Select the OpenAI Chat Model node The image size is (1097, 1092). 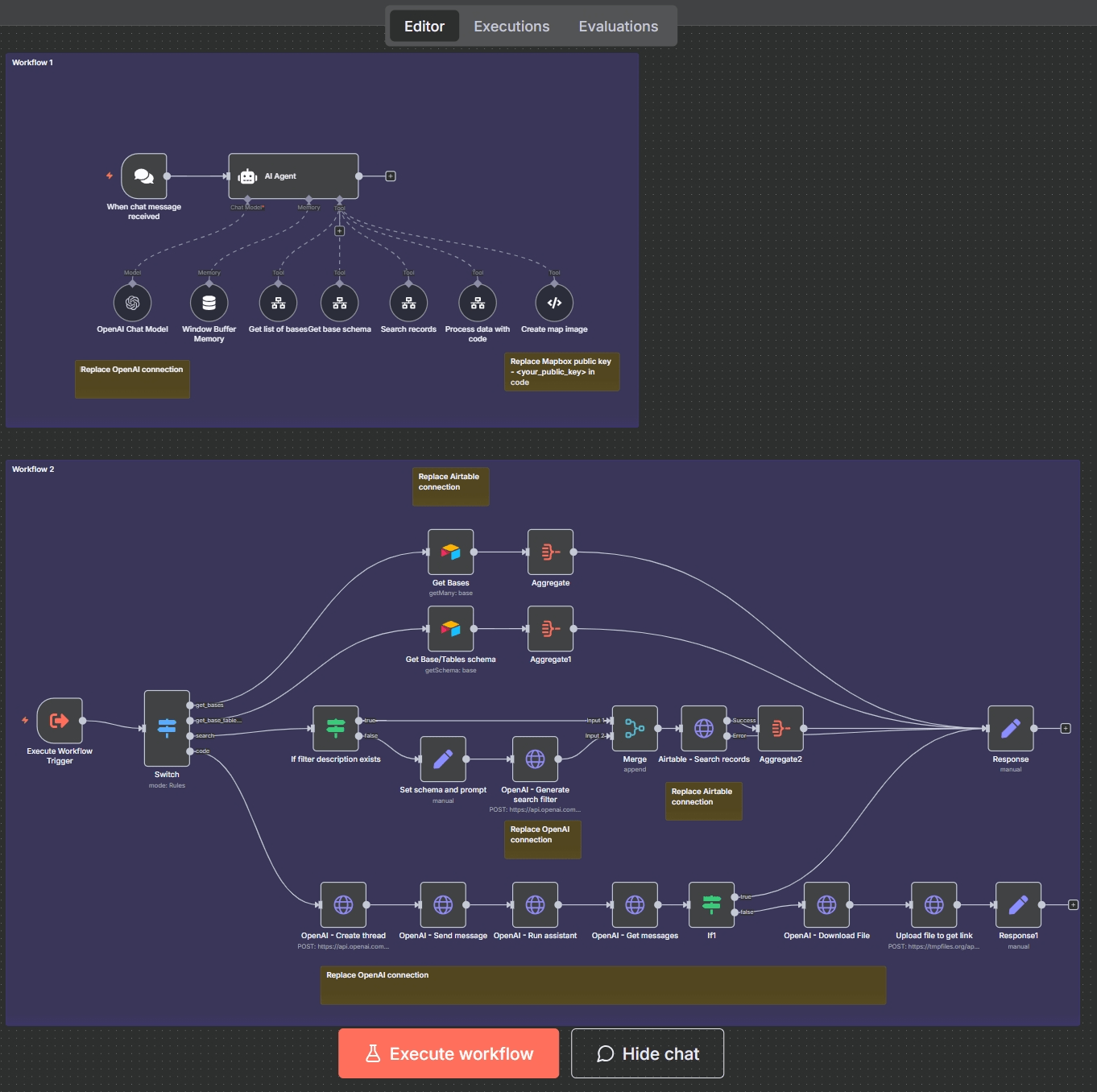pyautogui.click(x=133, y=304)
